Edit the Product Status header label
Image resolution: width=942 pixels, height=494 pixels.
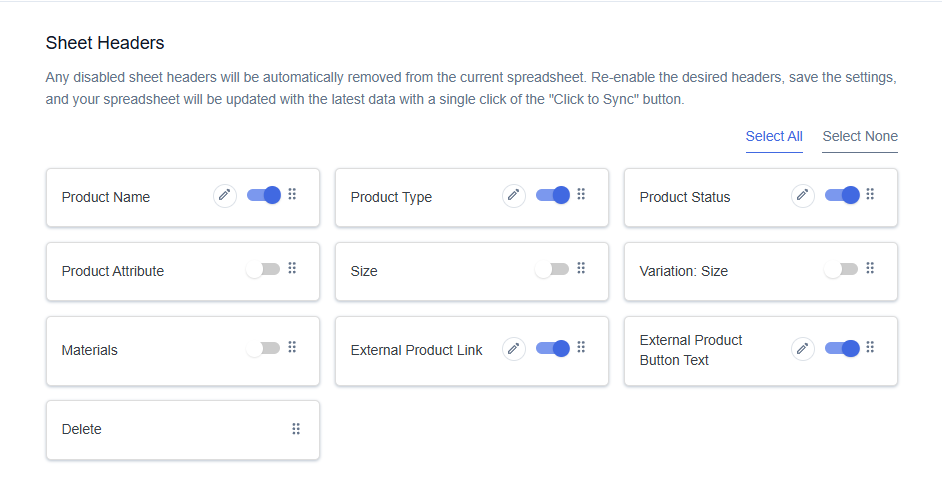point(803,196)
